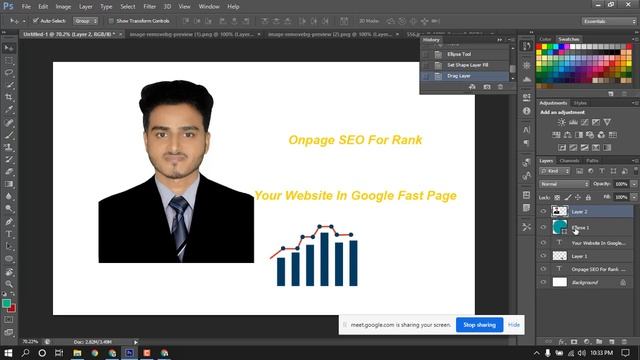Select the Crop tool
Screen dimensions: 640x360
point(9,97)
